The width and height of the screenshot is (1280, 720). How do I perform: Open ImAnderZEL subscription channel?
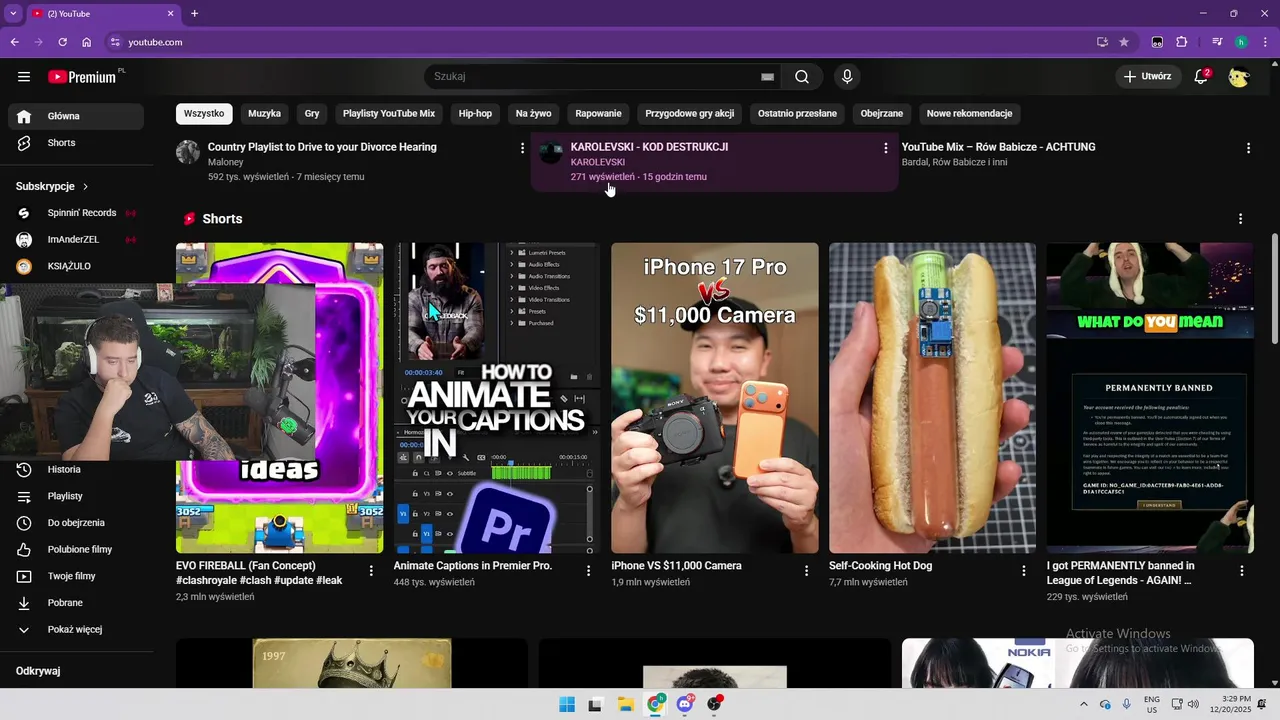pyautogui.click(x=76, y=240)
